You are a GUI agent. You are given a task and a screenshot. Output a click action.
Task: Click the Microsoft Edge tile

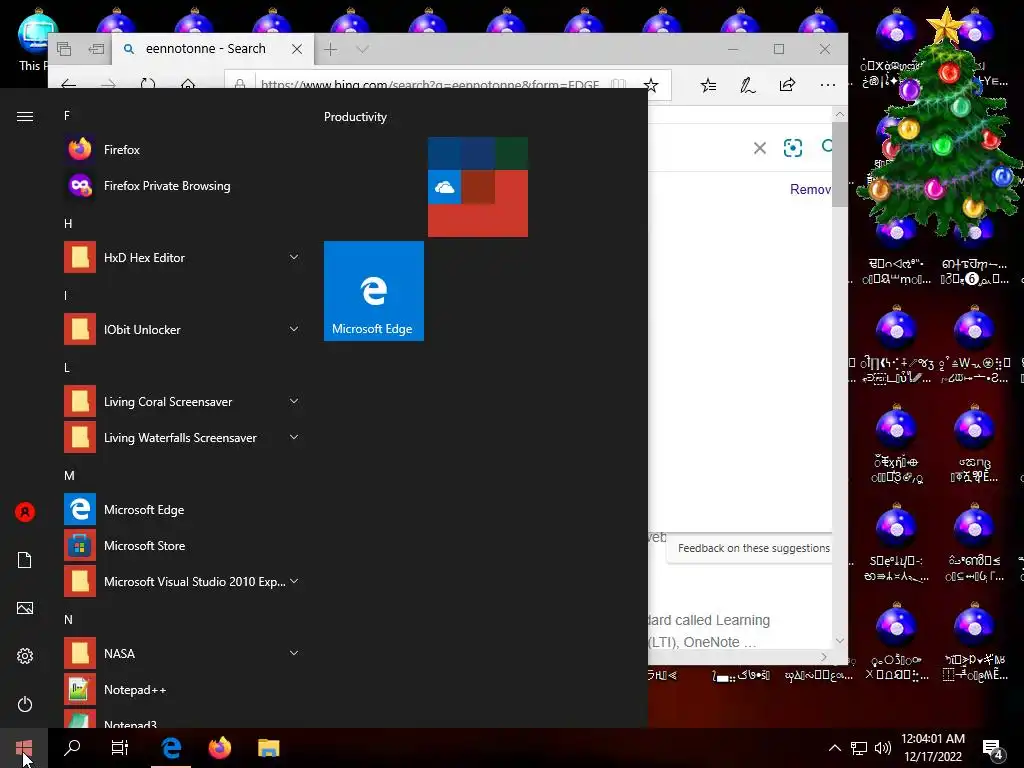point(374,291)
